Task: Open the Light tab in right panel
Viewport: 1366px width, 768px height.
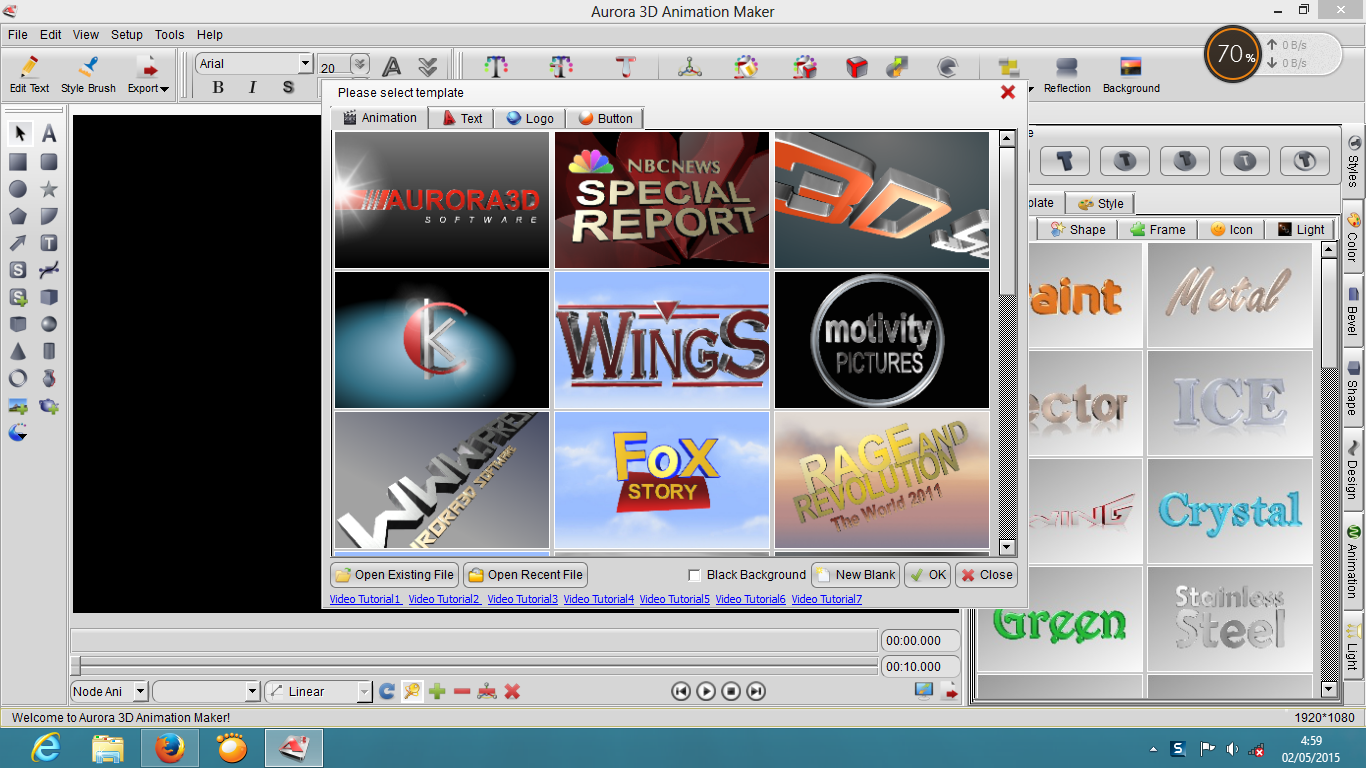Action: [1300, 229]
